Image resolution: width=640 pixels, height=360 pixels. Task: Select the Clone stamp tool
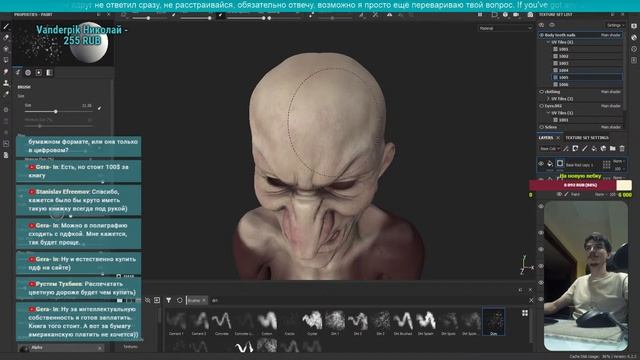(x=6, y=83)
